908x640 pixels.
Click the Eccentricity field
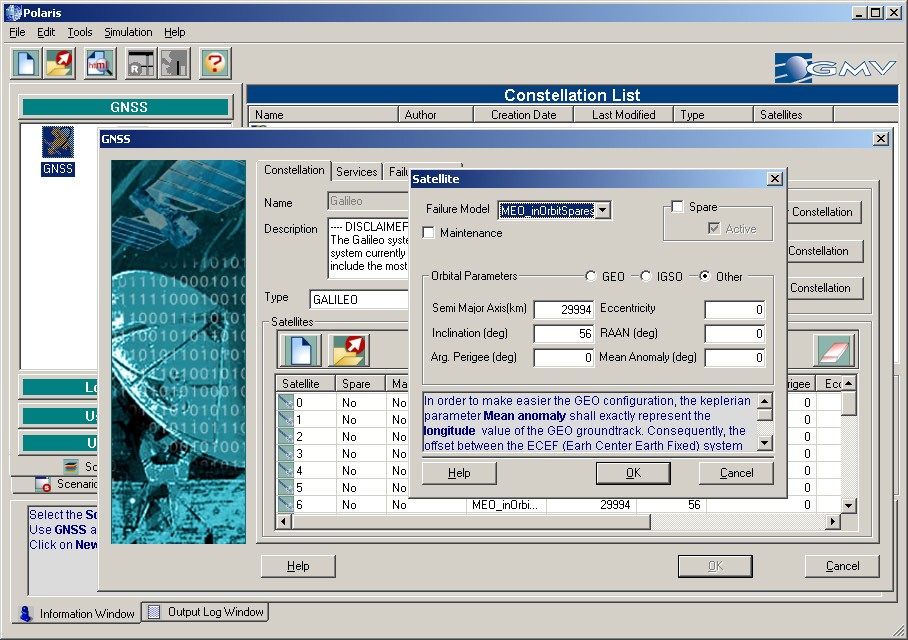point(735,309)
